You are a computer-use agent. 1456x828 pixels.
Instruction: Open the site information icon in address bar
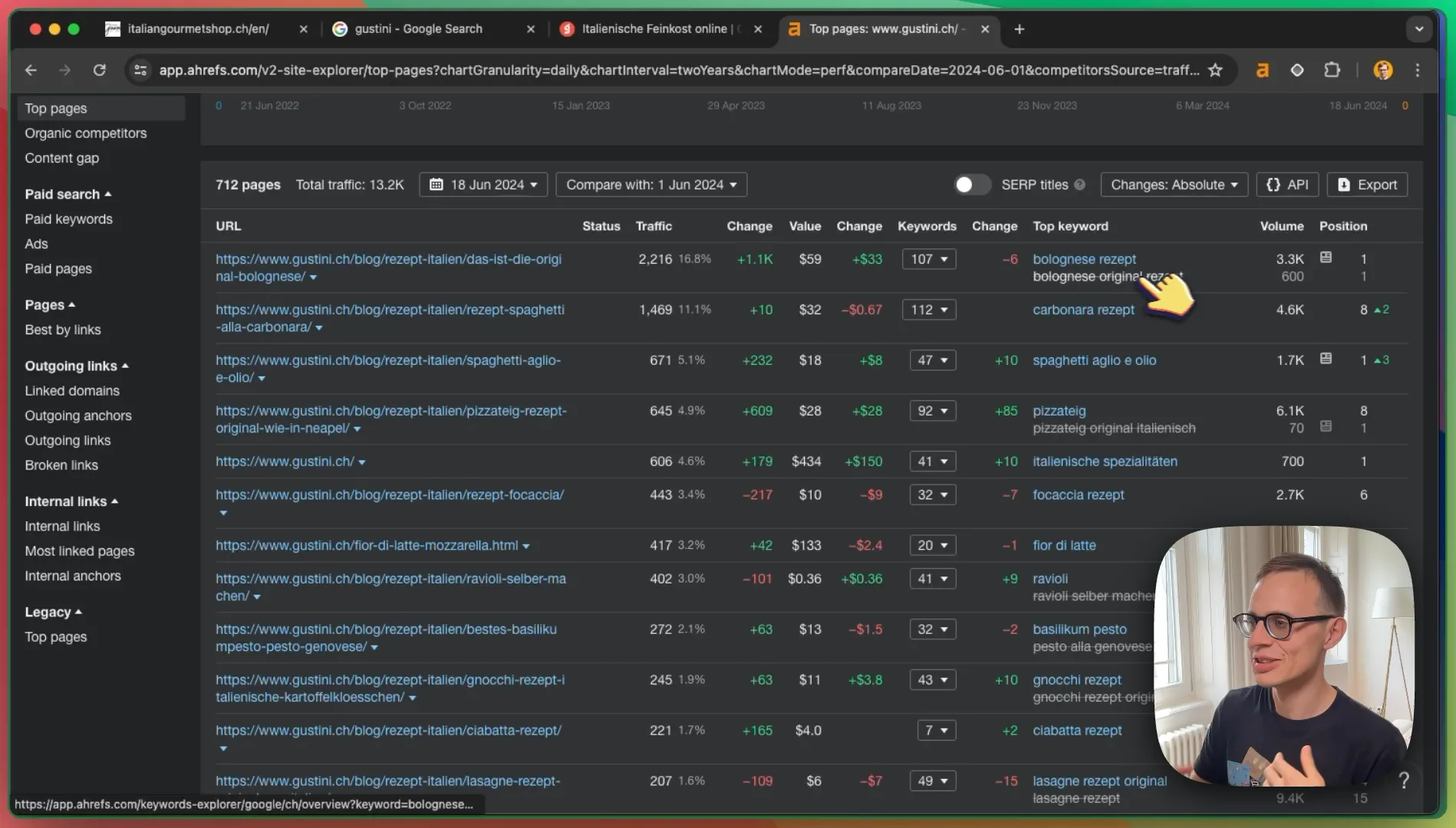coord(140,71)
